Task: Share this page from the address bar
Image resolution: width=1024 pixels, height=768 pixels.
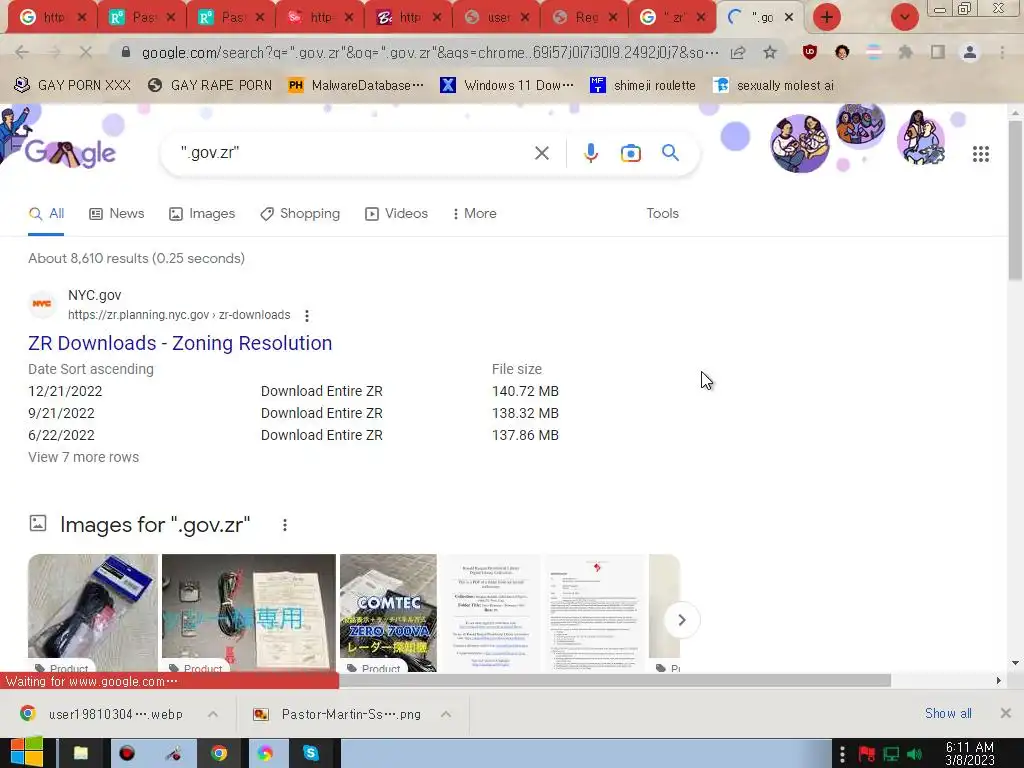Action: [738, 52]
